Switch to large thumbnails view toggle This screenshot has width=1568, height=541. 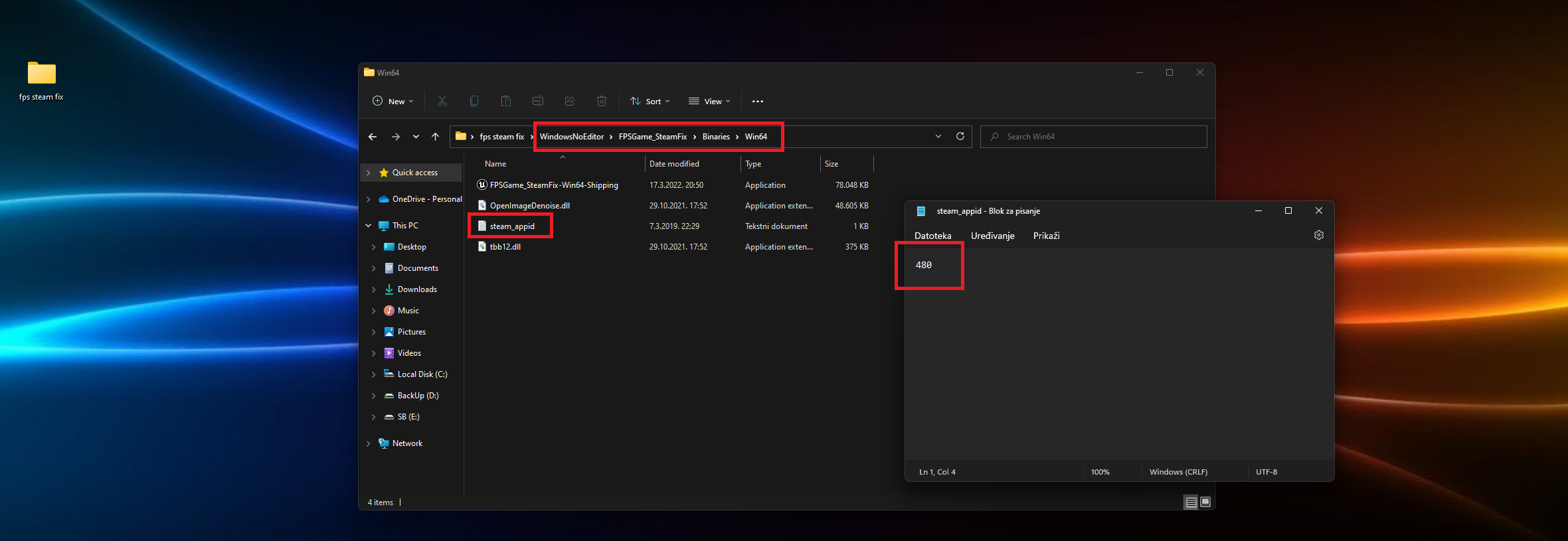pos(1205,502)
